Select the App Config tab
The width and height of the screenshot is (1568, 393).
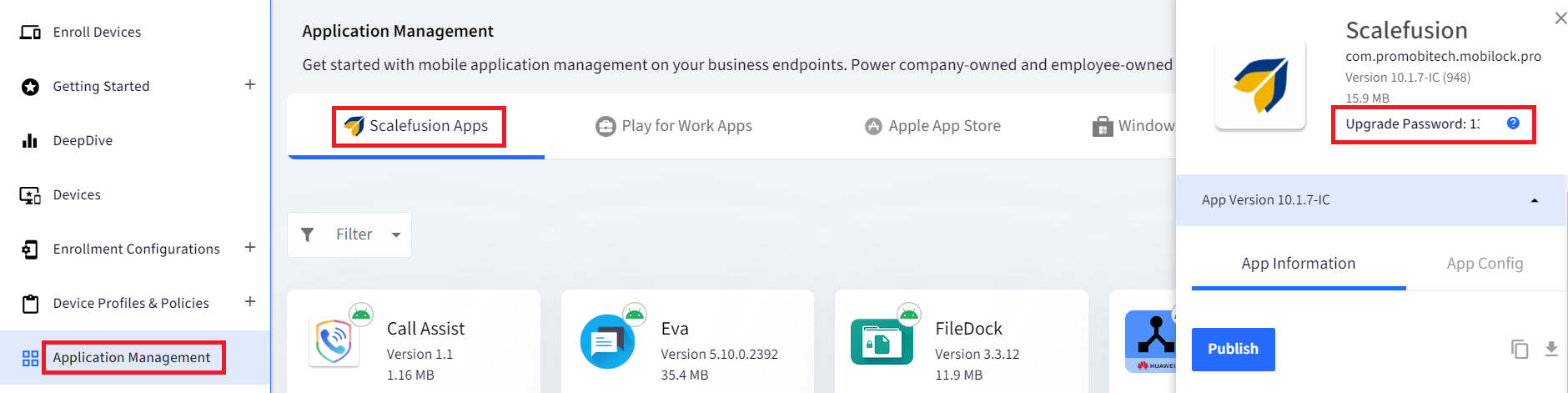1485,264
